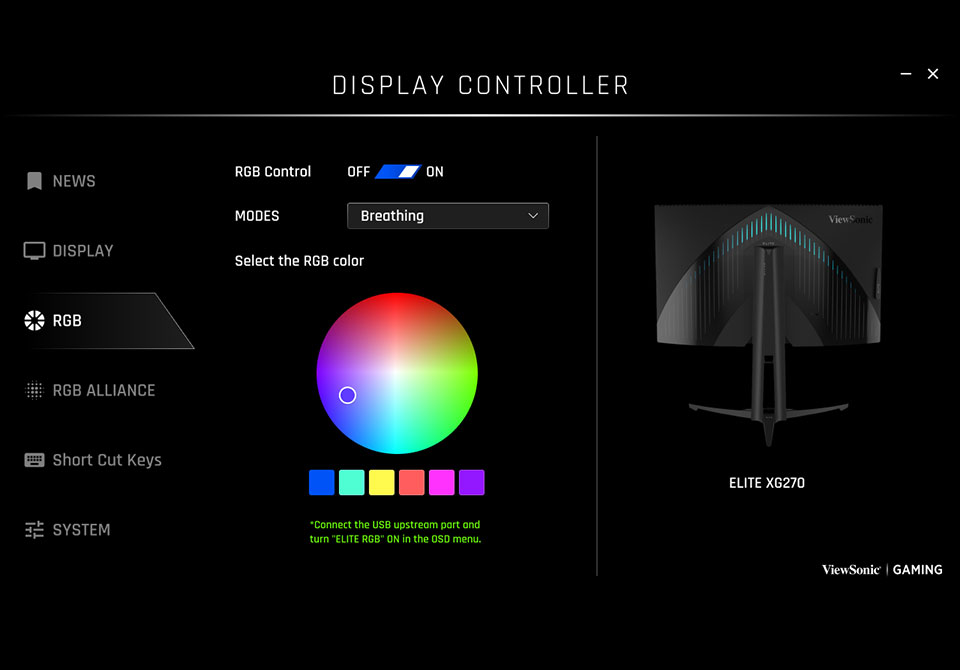Click the ELITE XG270 model name

point(767,483)
